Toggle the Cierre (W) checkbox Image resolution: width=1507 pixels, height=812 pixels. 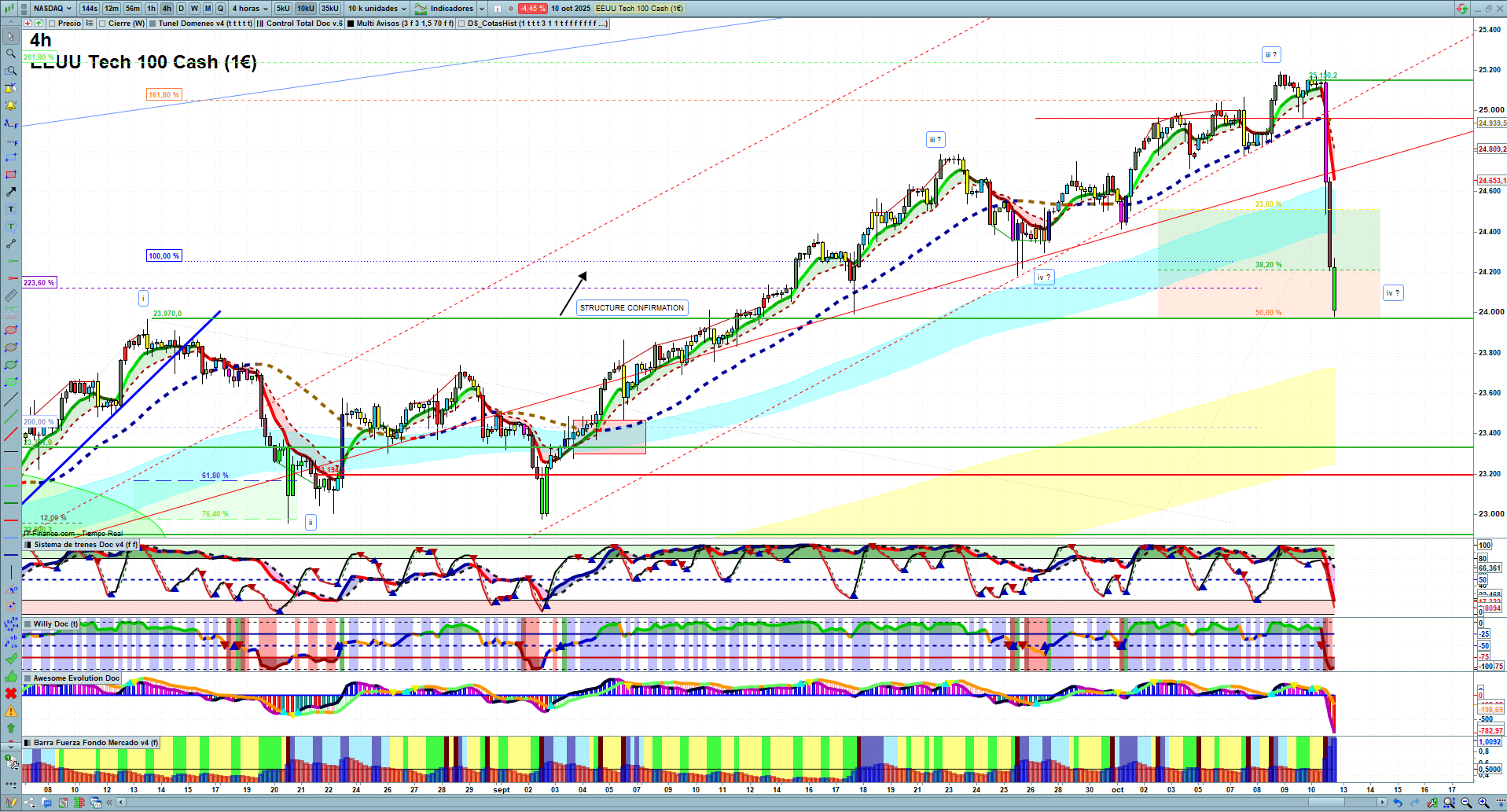[102, 24]
